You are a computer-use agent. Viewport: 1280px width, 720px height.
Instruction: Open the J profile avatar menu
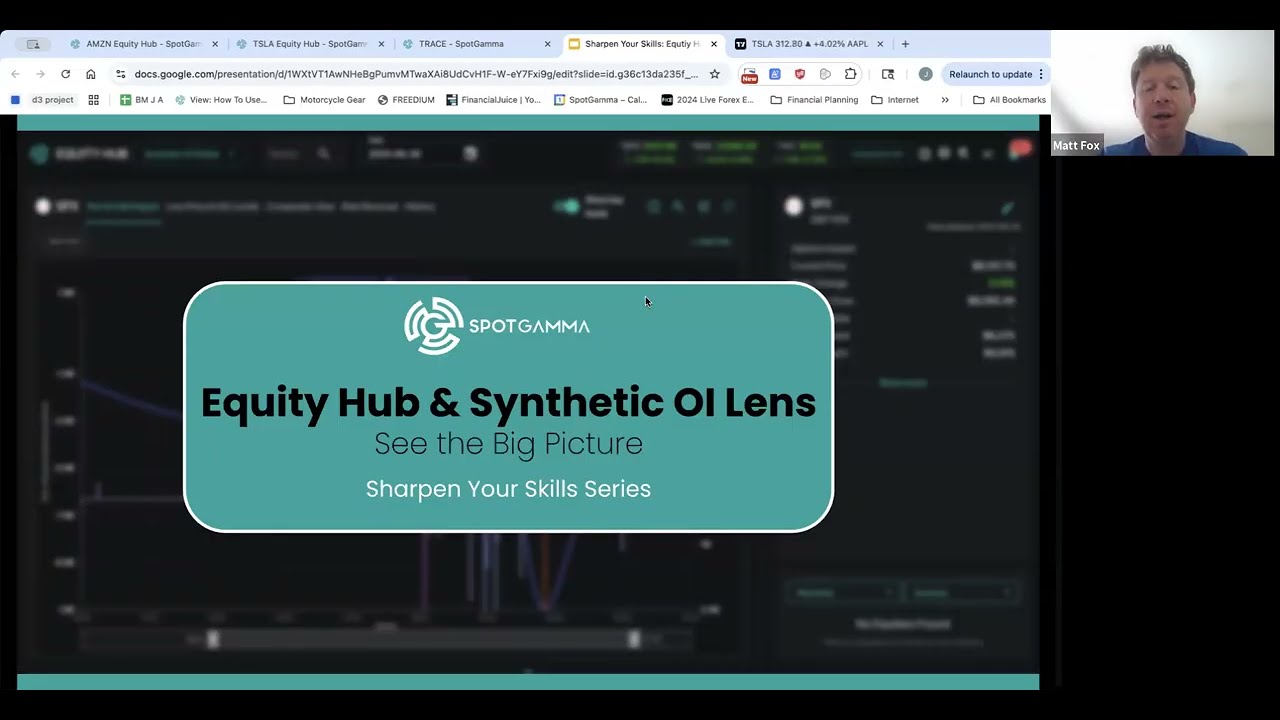pyautogui.click(x=925, y=74)
